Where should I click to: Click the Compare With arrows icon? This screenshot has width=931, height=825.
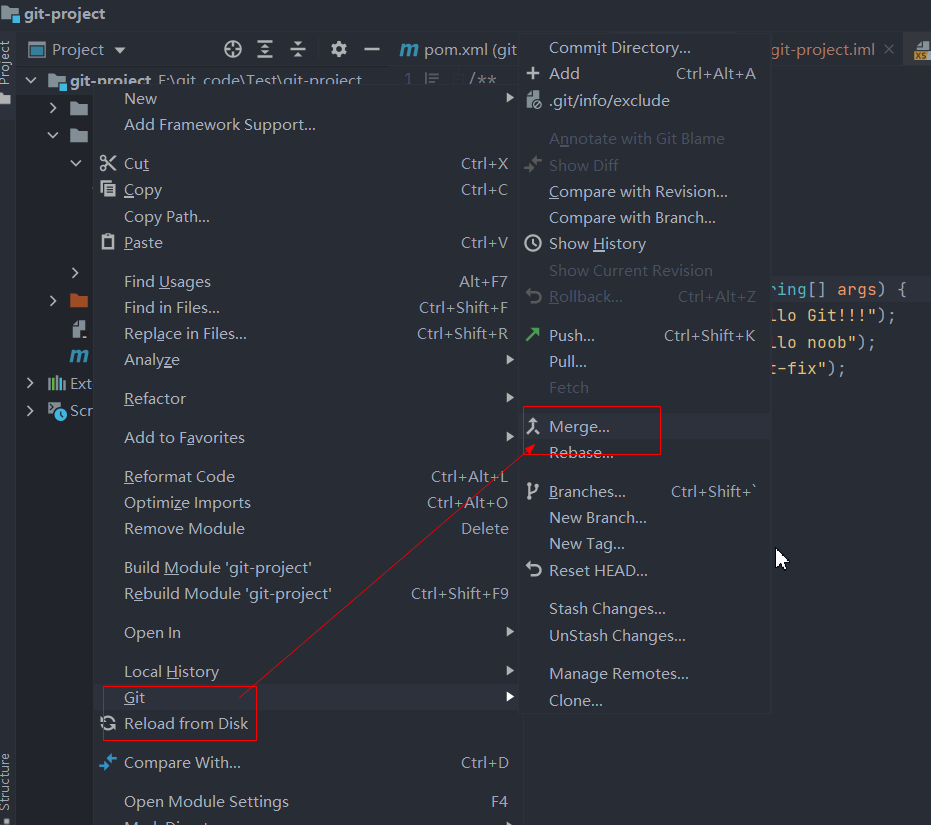[108, 762]
